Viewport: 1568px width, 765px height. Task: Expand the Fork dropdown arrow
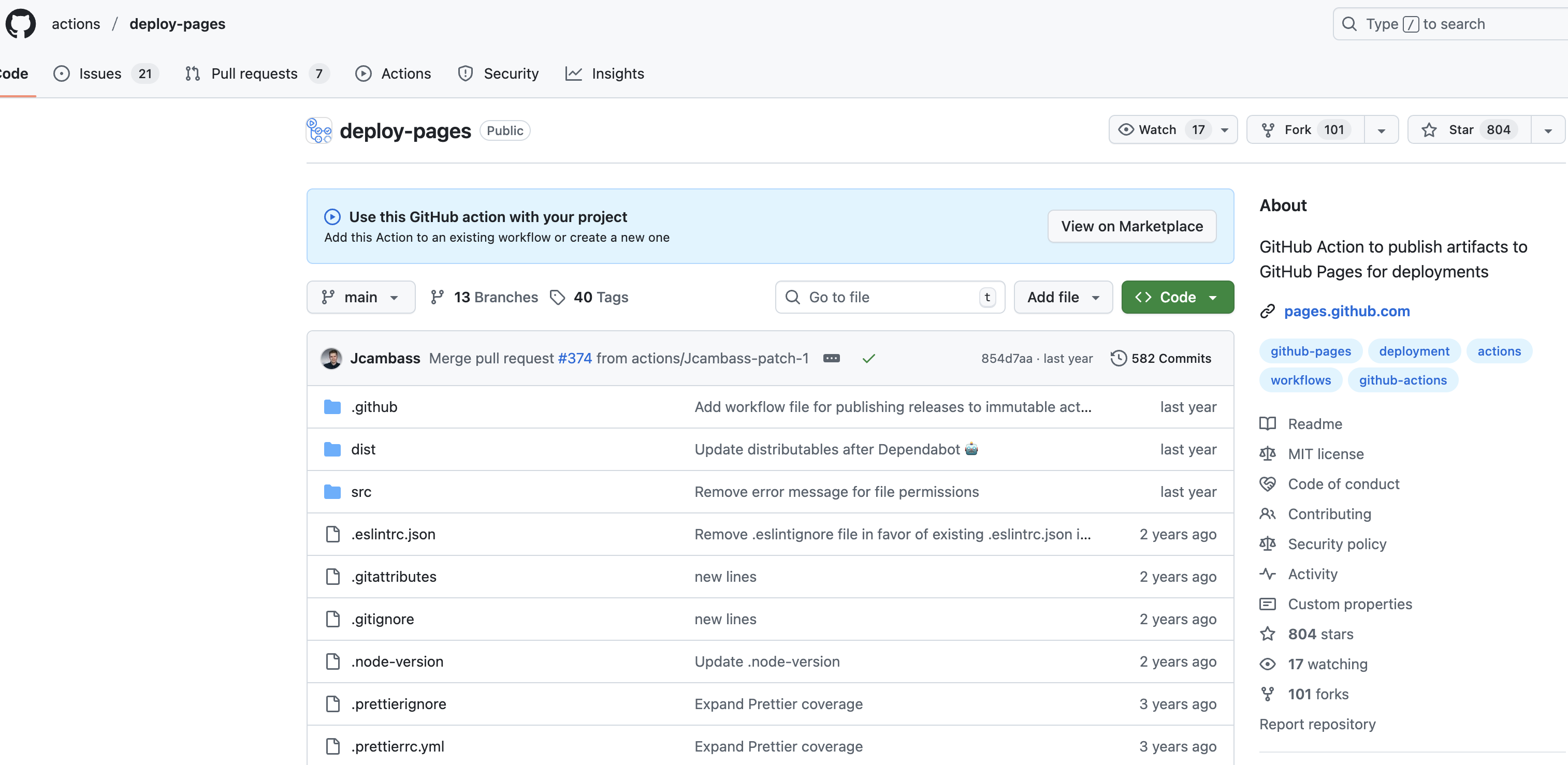point(1381,129)
